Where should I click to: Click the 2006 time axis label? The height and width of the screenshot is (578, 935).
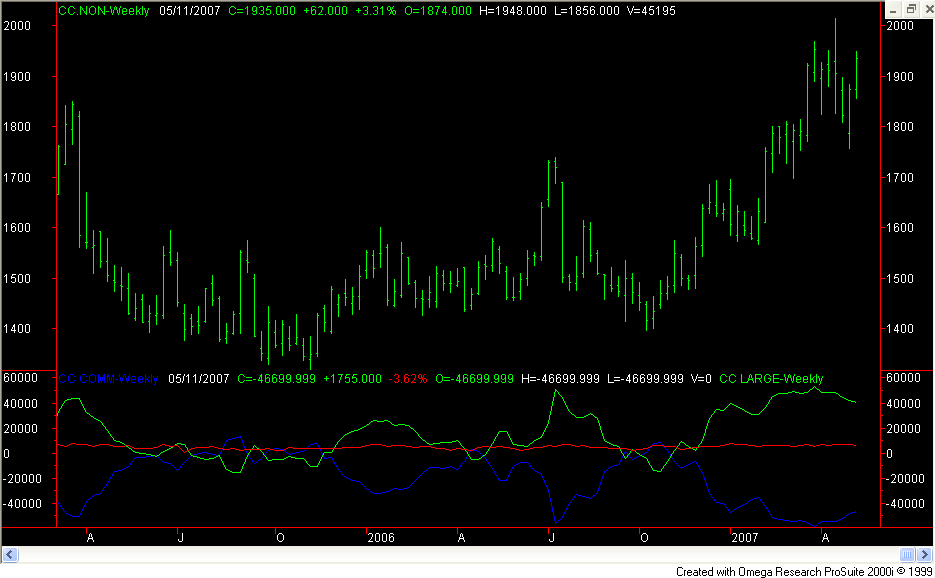[x=380, y=538]
